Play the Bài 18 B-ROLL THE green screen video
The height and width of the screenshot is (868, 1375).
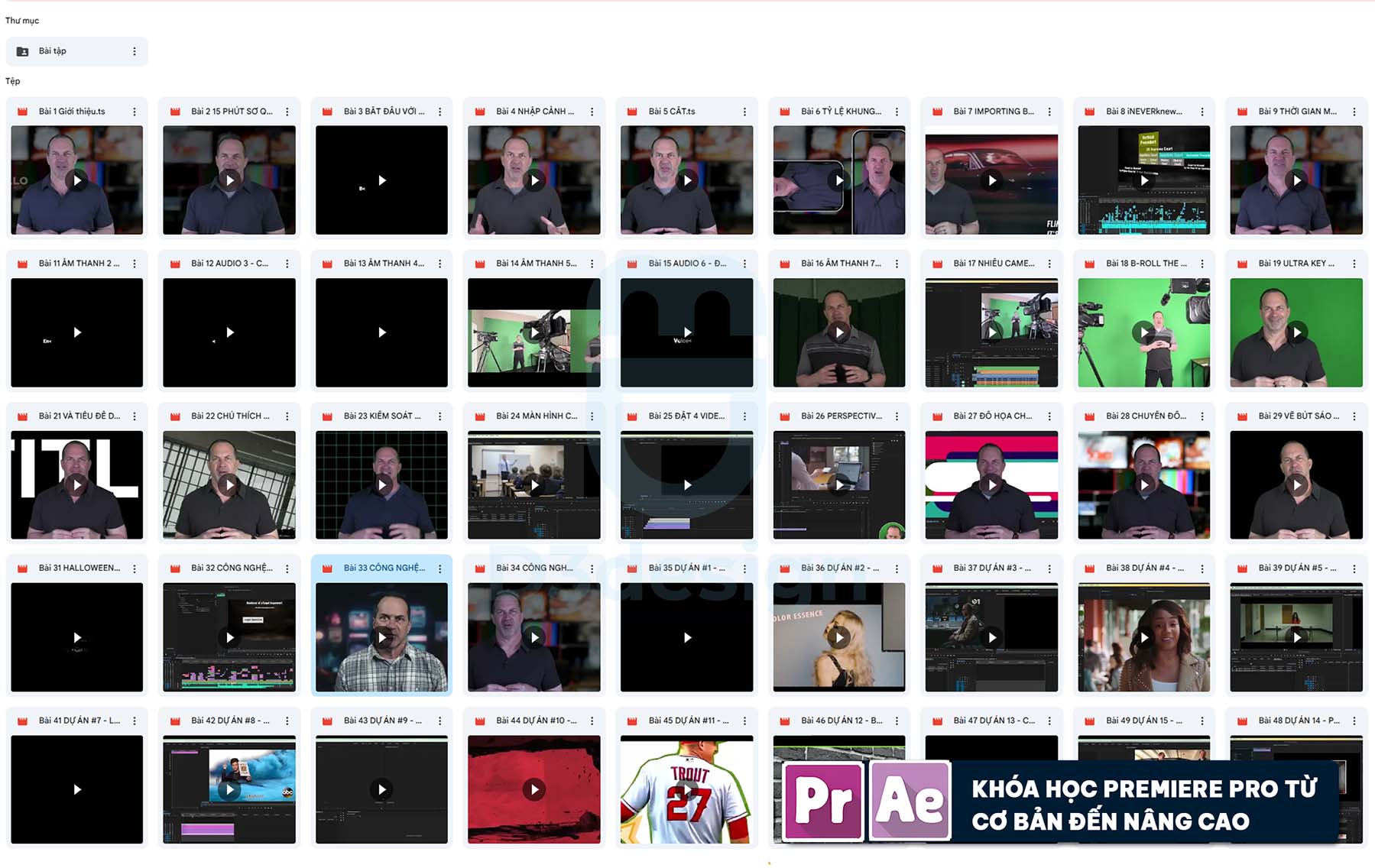pyautogui.click(x=1143, y=332)
